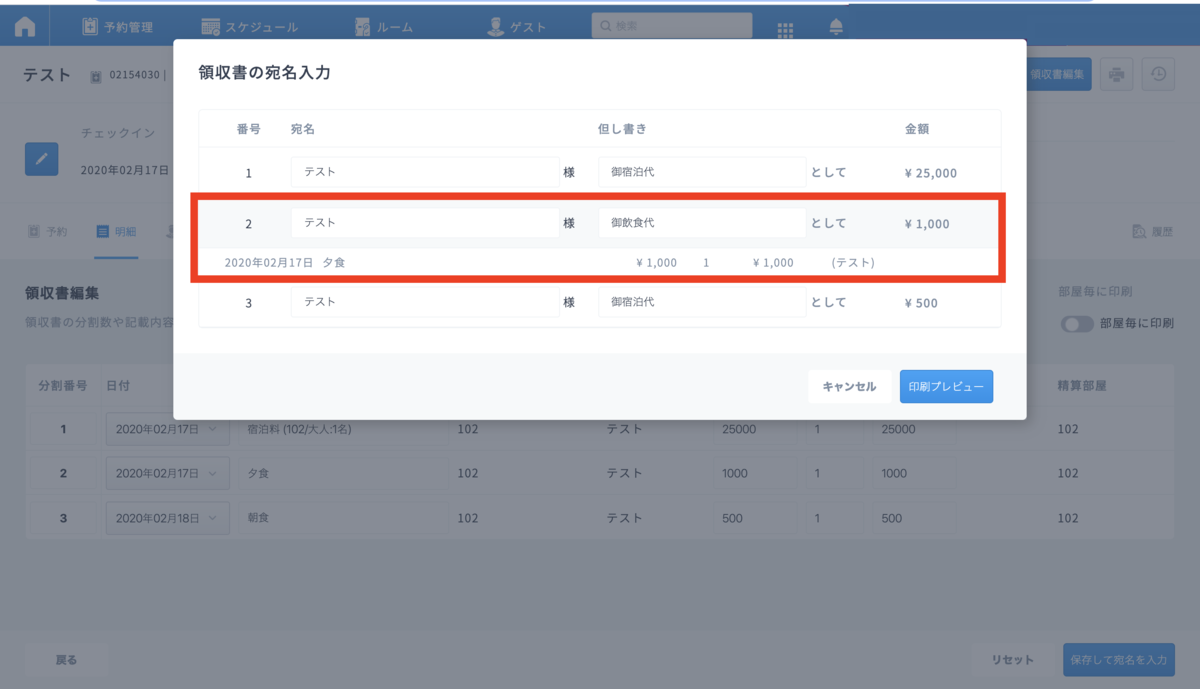Click the search box in top bar

671,26
